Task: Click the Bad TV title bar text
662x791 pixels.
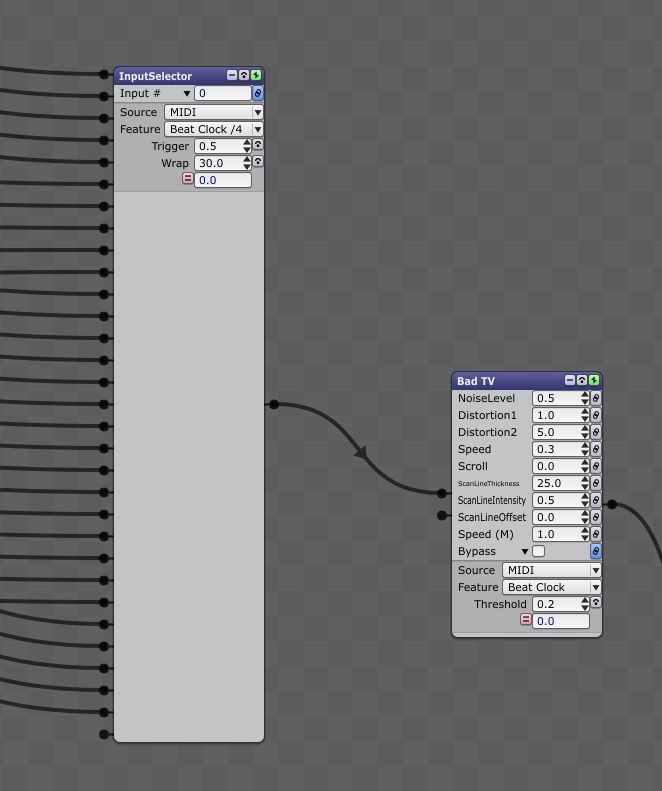Action: pos(476,381)
